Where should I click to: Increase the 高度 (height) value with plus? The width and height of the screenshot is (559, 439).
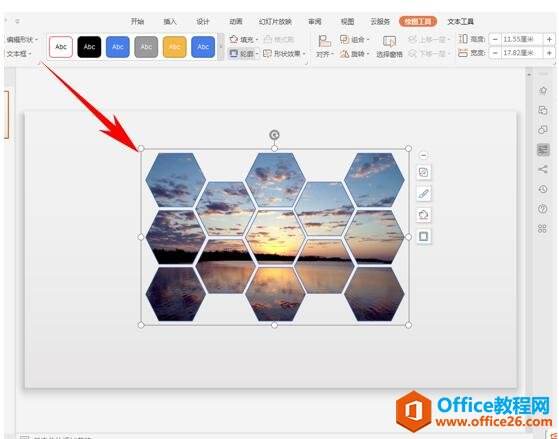[549, 39]
